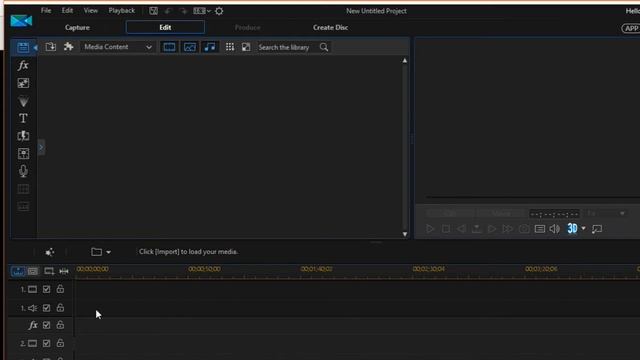The width and height of the screenshot is (640, 360).
Task: Lock audio track 1
Action: click(x=60, y=307)
